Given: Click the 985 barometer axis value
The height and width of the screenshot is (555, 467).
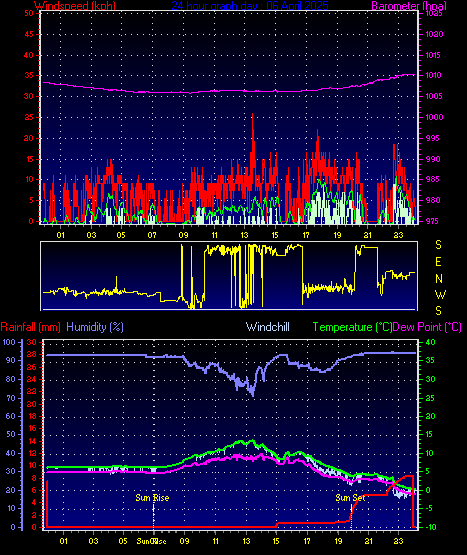Looking at the screenshot, I should 432,179.
